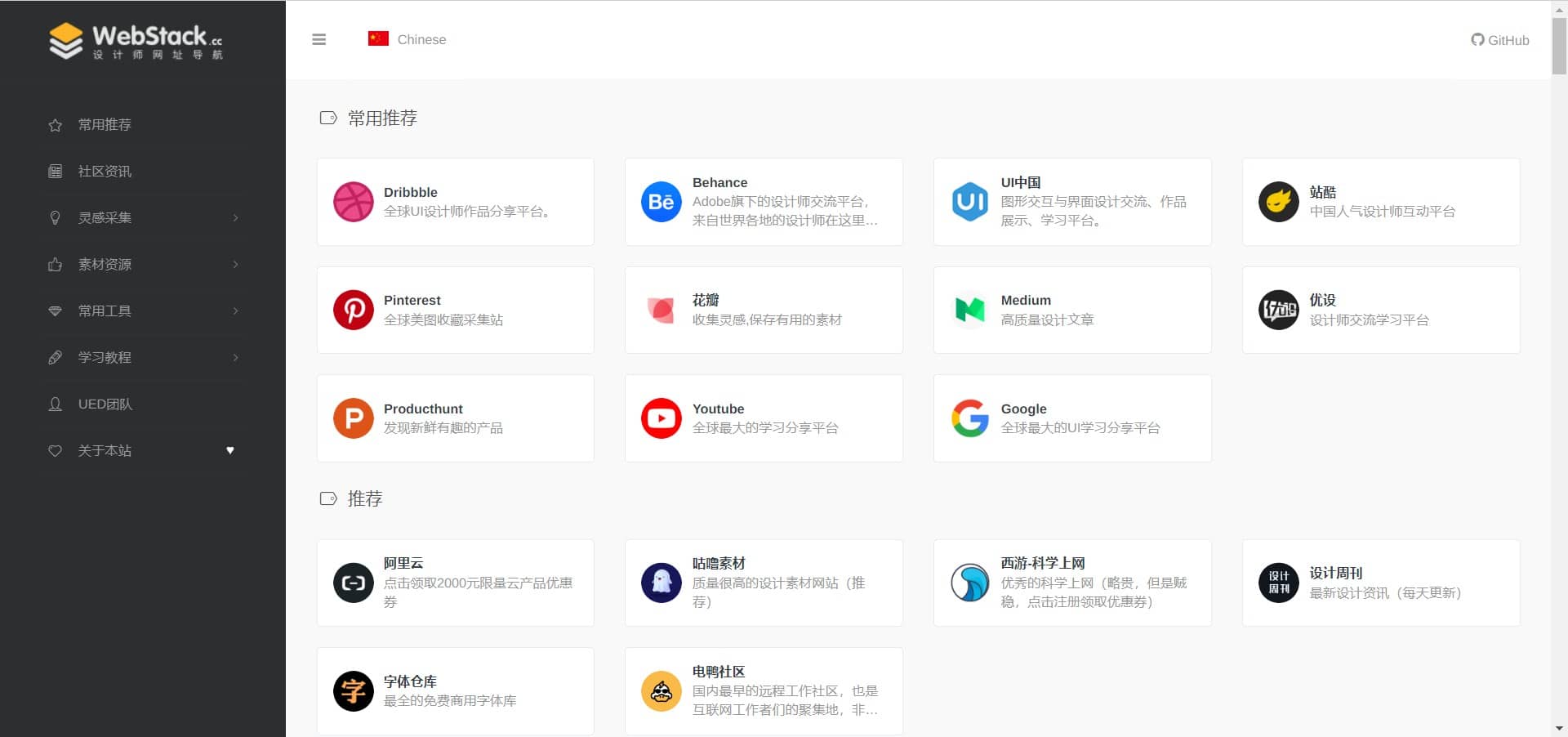Image resolution: width=1568 pixels, height=737 pixels.
Task: Go to UED团队 in the sidebar
Action: (105, 404)
